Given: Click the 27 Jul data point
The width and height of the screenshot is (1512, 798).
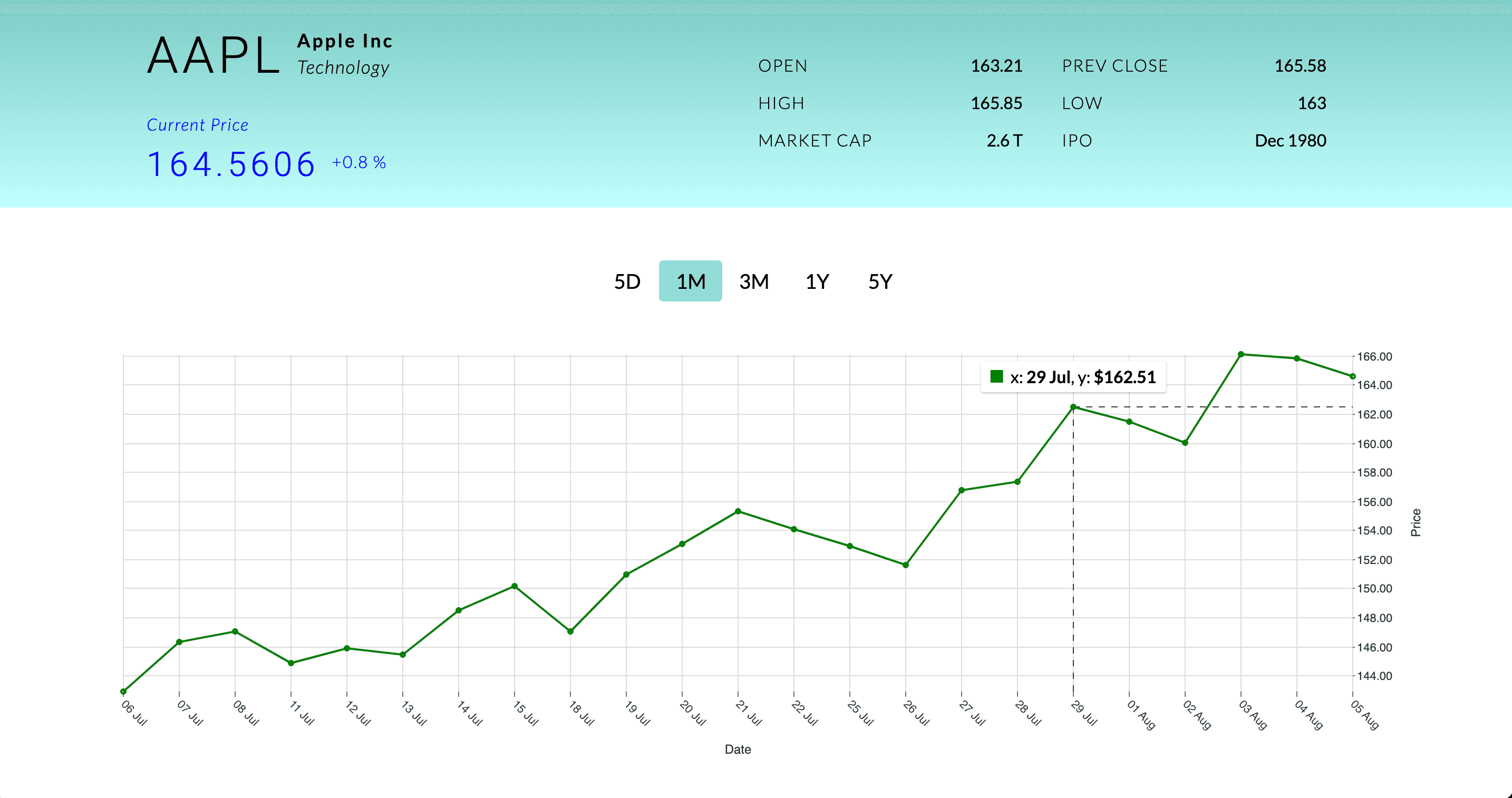Looking at the screenshot, I should pyautogui.click(x=962, y=490).
